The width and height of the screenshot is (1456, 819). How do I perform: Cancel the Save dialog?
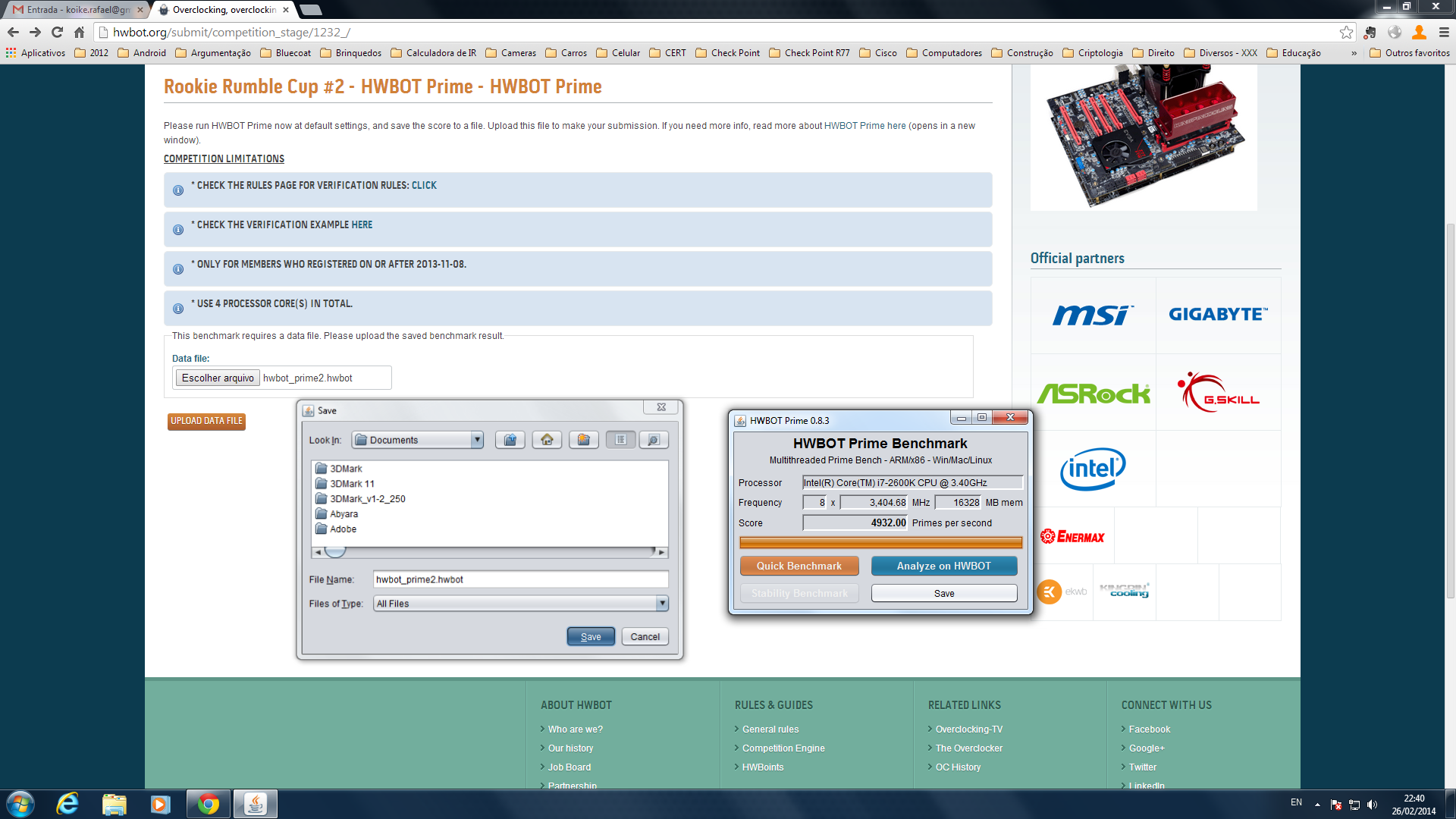pos(645,637)
